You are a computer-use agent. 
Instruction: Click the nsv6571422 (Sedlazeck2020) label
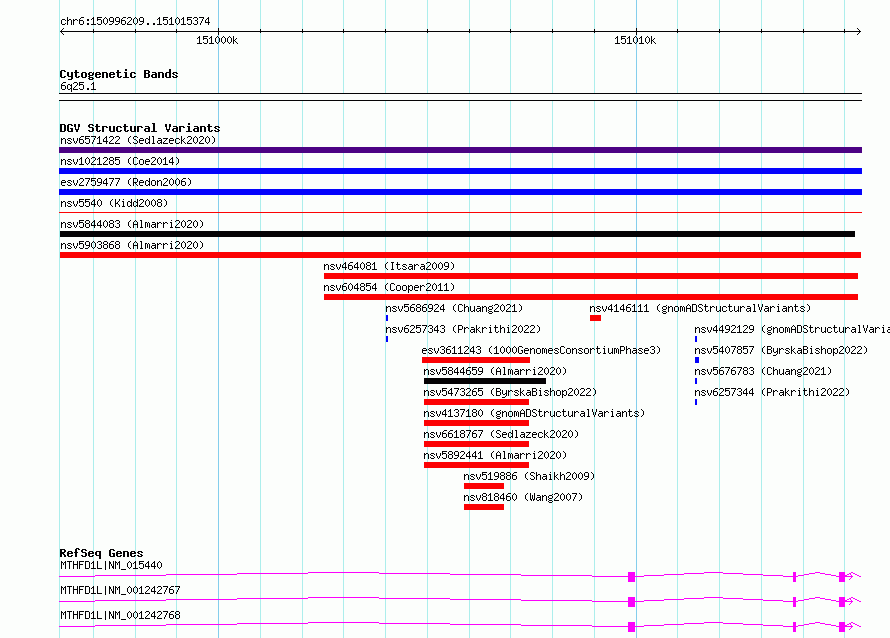(x=138, y=140)
